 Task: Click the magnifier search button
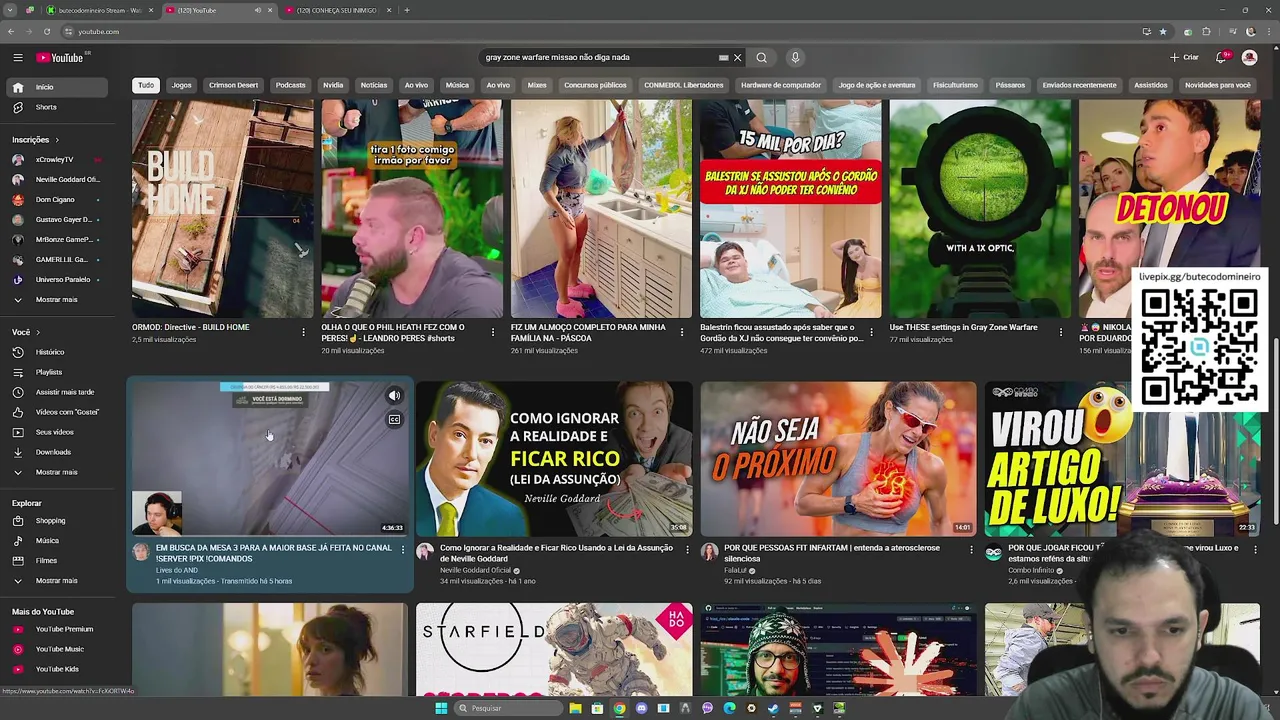tap(761, 57)
